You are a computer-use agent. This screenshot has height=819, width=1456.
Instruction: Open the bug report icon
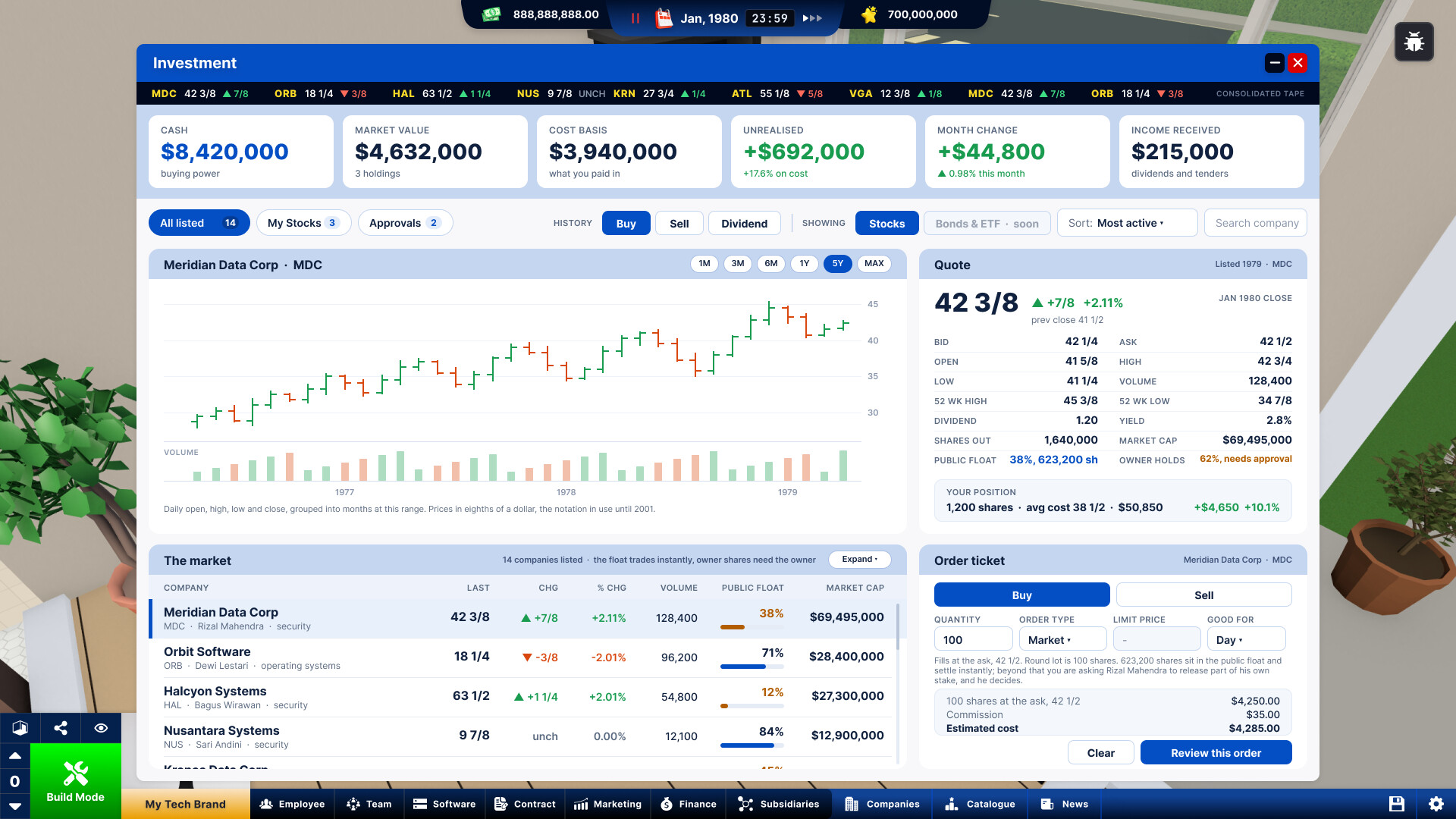[1414, 42]
